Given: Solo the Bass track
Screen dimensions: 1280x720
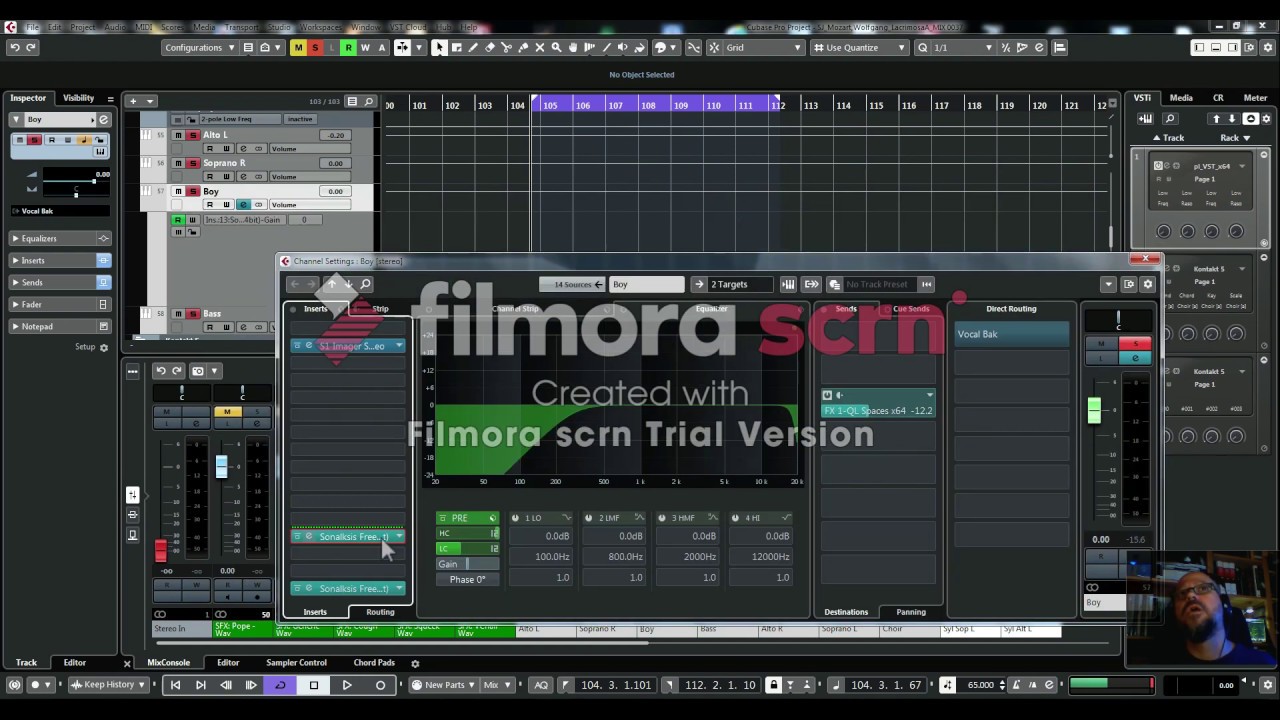Looking at the screenshot, I should [x=193, y=314].
